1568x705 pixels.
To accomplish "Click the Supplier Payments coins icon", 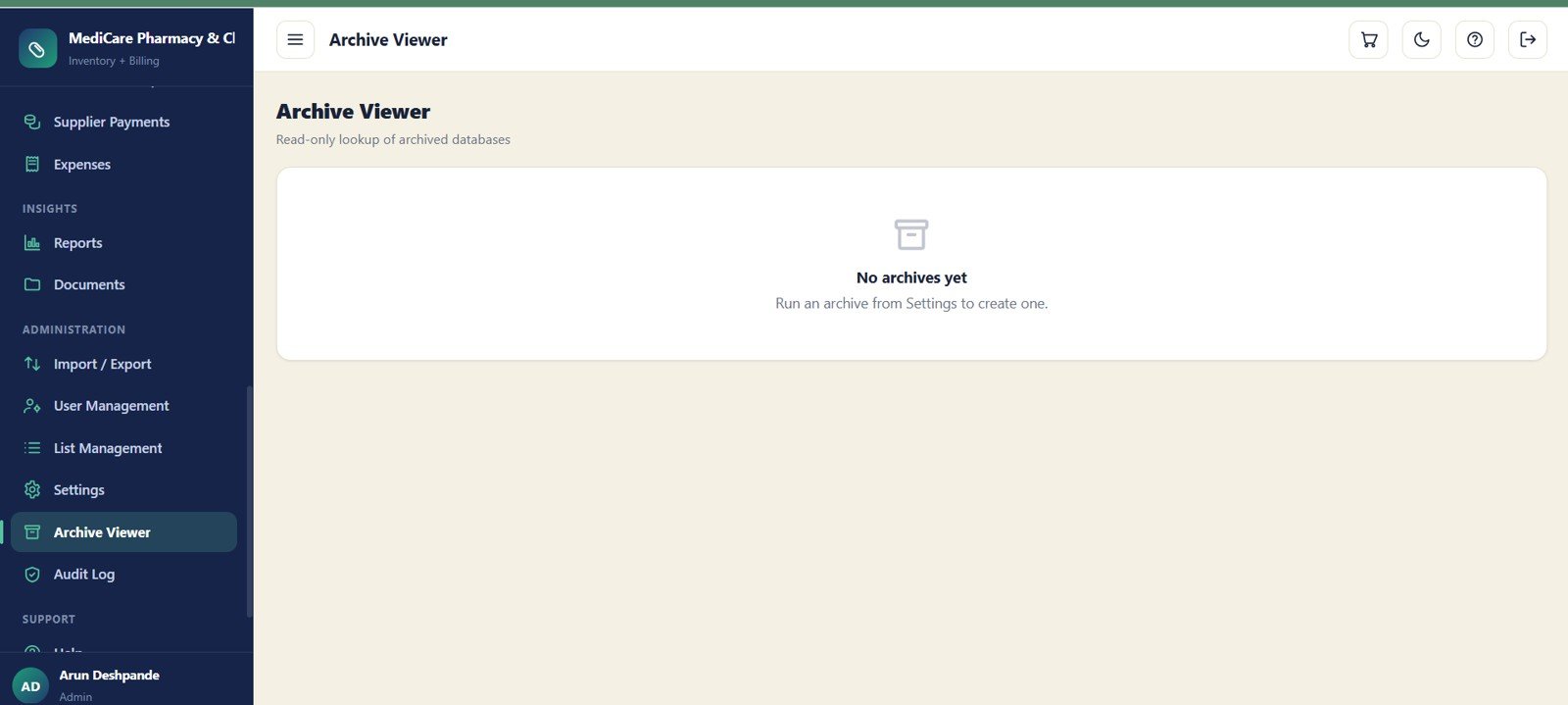I will click(x=32, y=122).
